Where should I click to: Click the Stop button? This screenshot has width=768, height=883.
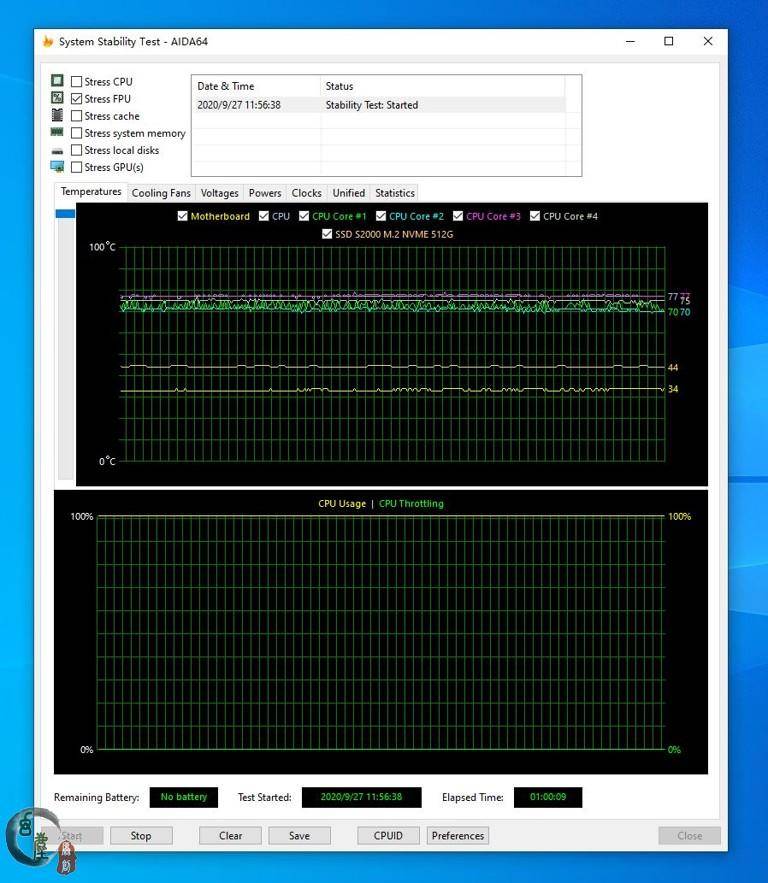pyautogui.click(x=141, y=836)
